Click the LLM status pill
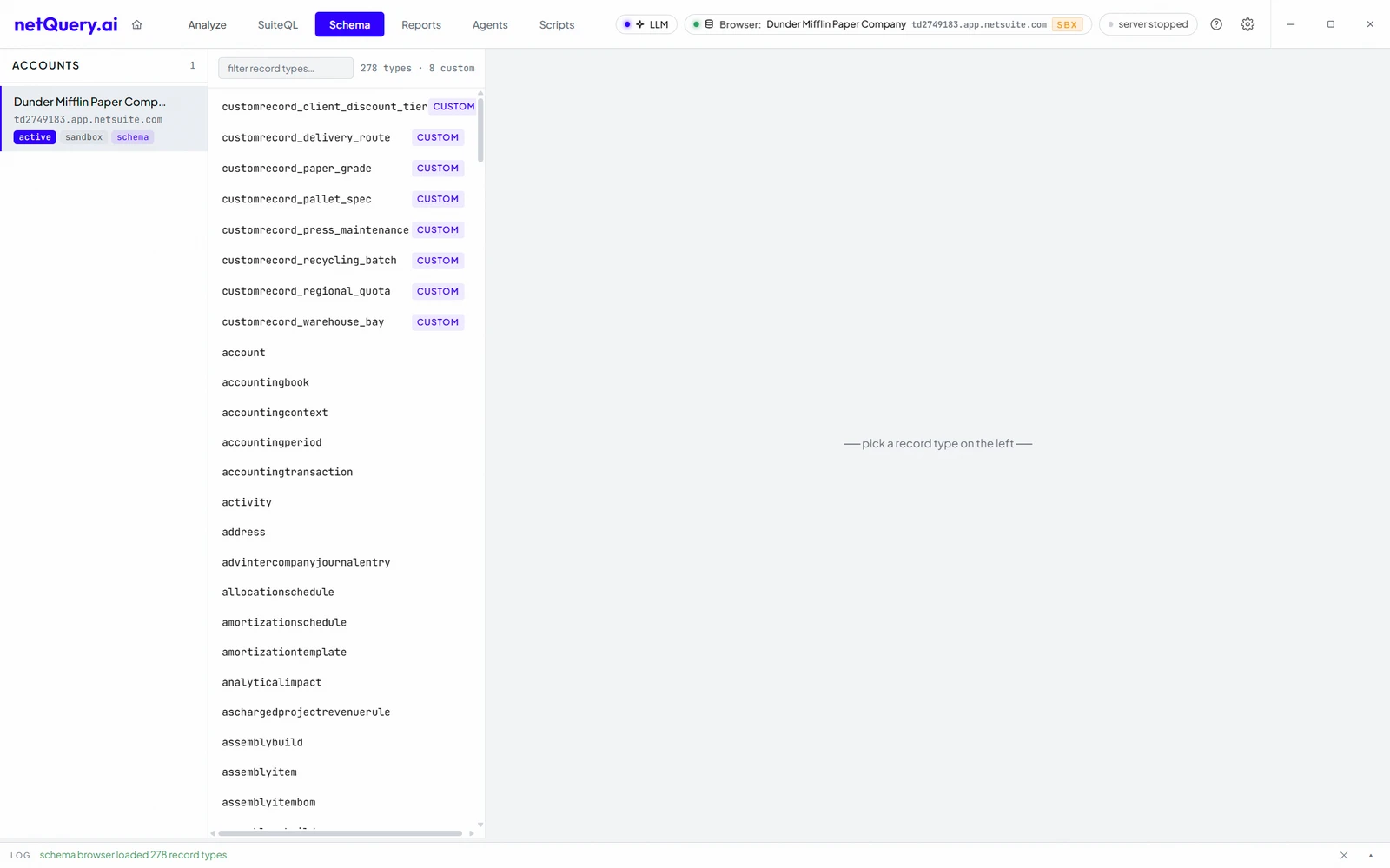Image resolution: width=1390 pixels, height=868 pixels. (x=646, y=24)
